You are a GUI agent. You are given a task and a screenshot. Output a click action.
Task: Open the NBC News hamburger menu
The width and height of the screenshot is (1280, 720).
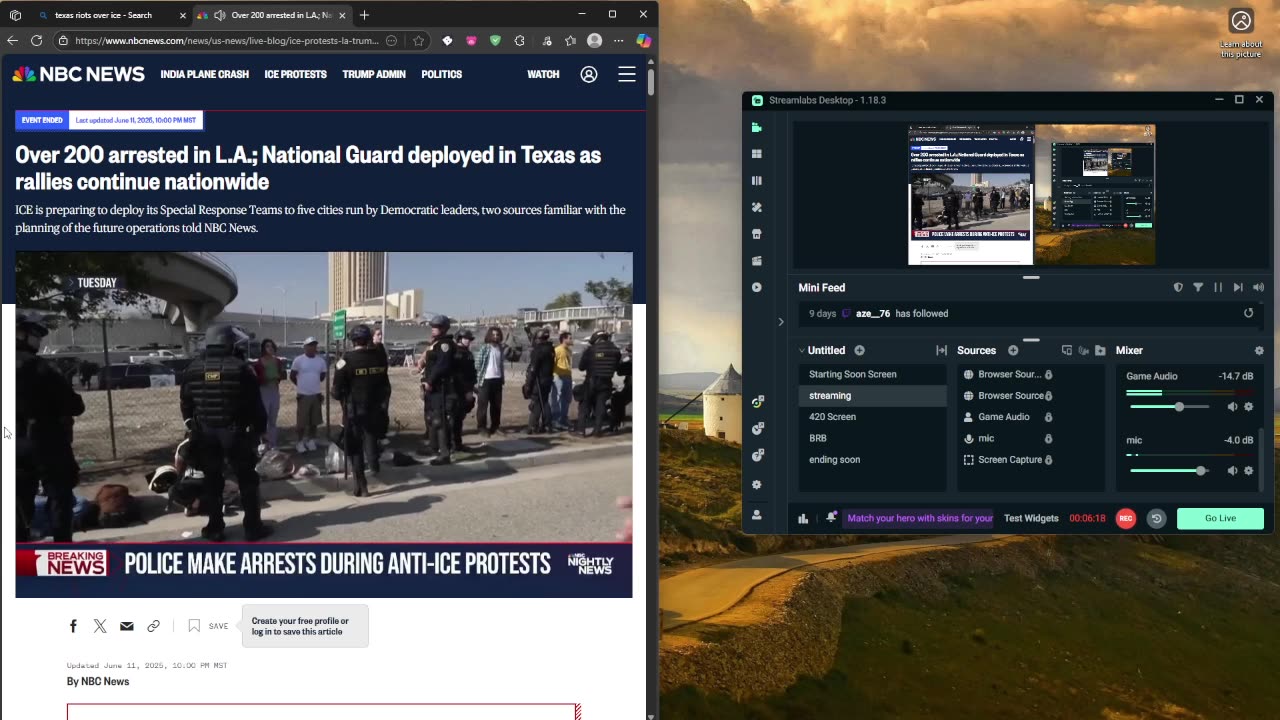627,74
